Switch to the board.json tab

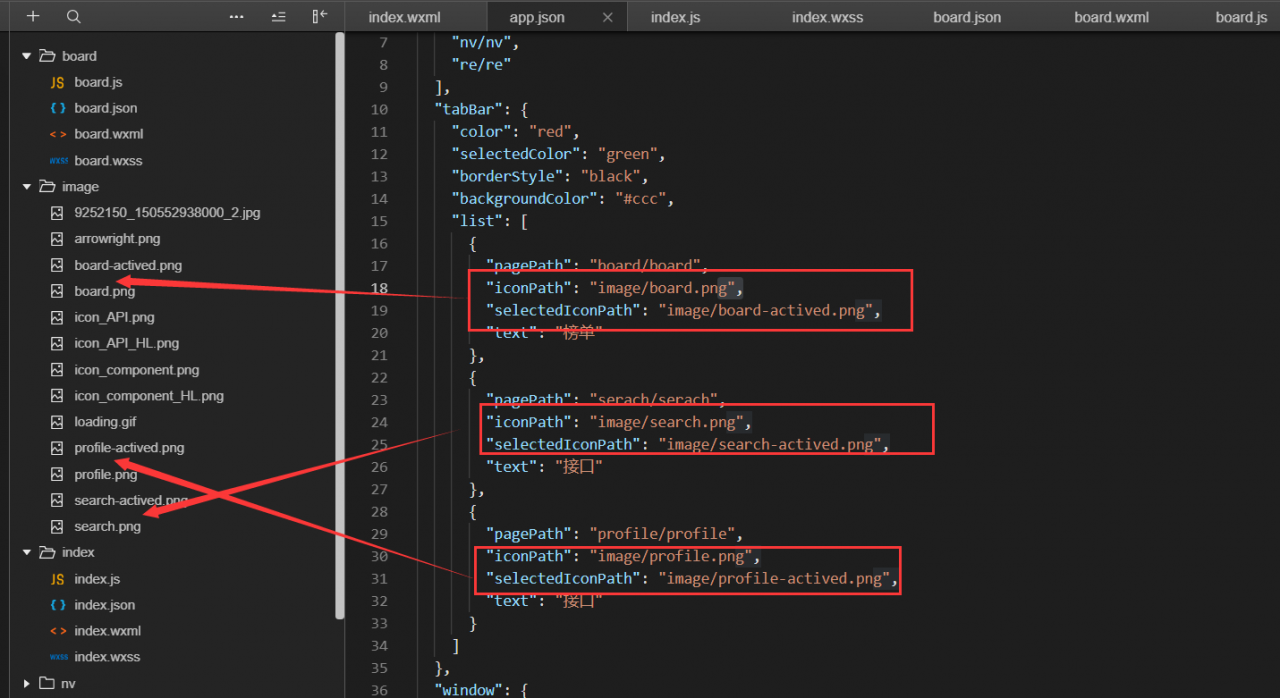coord(967,17)
